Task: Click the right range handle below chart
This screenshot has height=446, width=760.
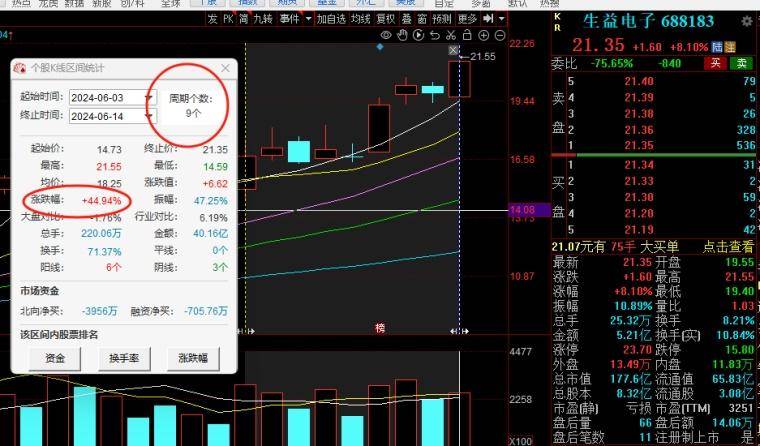Action: click(459, 331)
